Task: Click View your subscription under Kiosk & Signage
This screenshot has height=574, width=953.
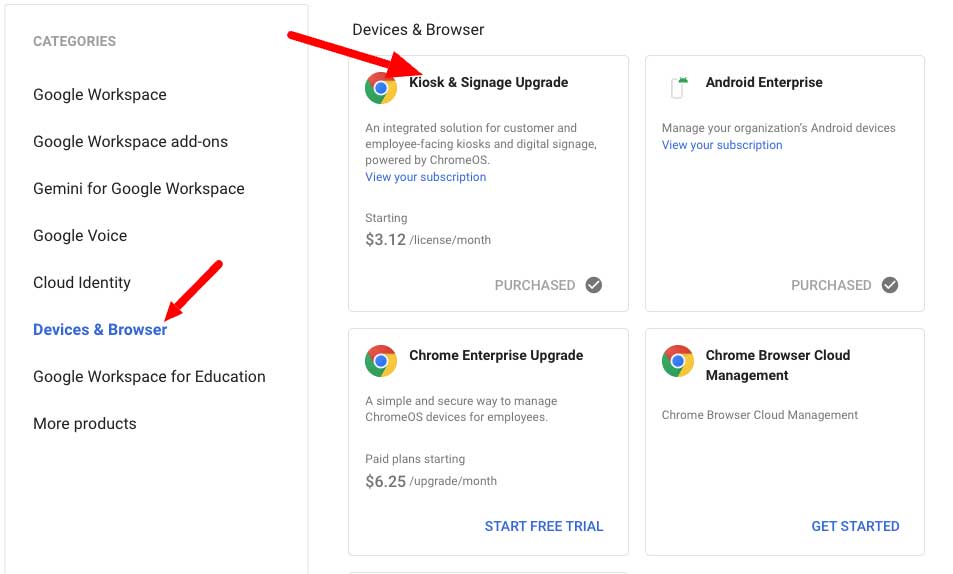Action: (426, 177)
